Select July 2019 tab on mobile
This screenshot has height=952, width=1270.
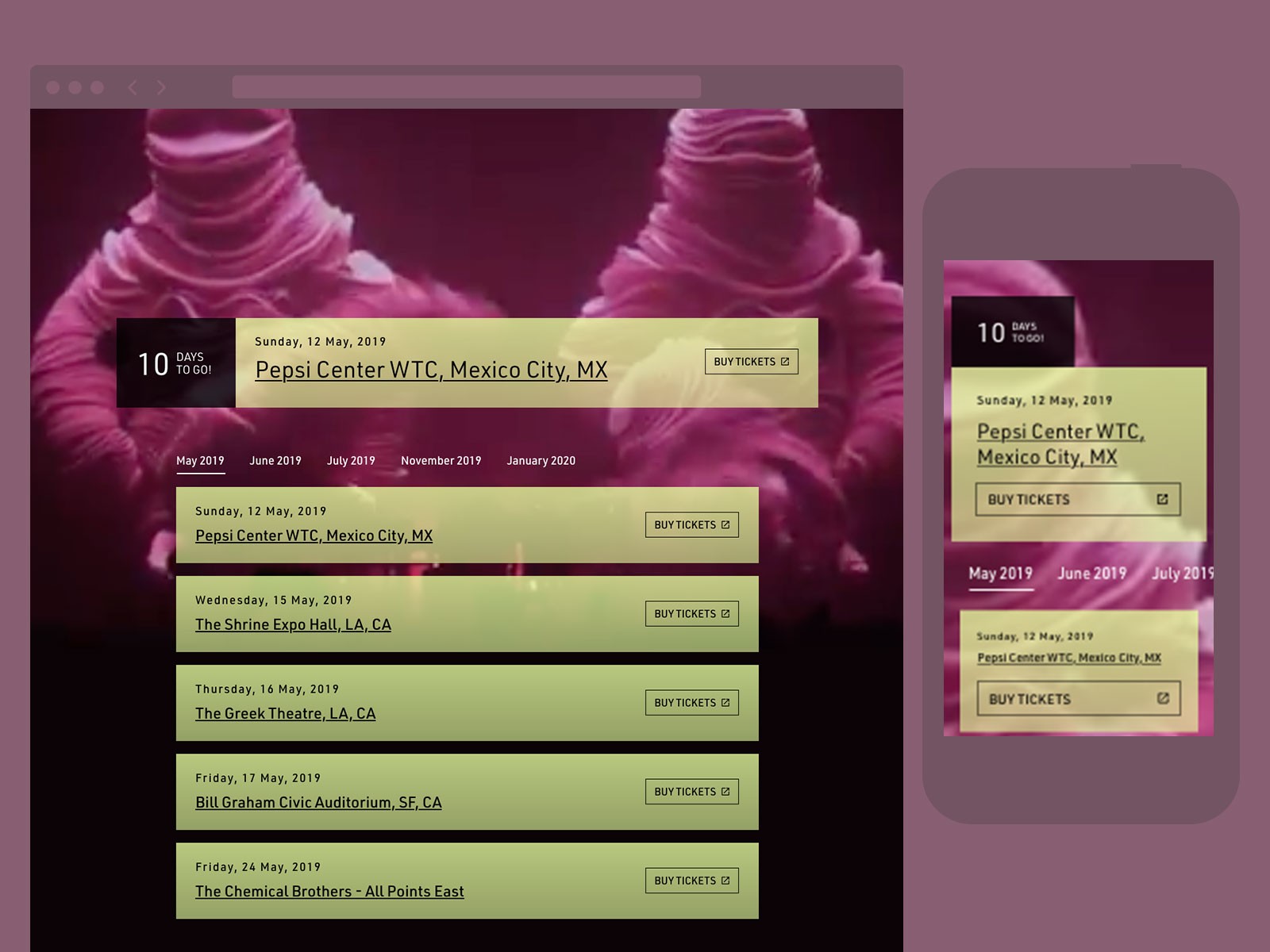[x=1182, y=574]
